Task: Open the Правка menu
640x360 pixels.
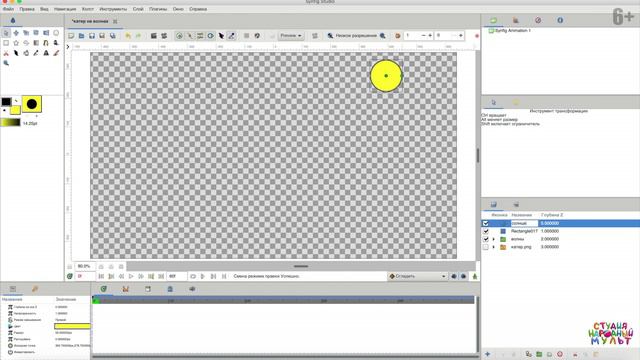Action: coord(27,9)
